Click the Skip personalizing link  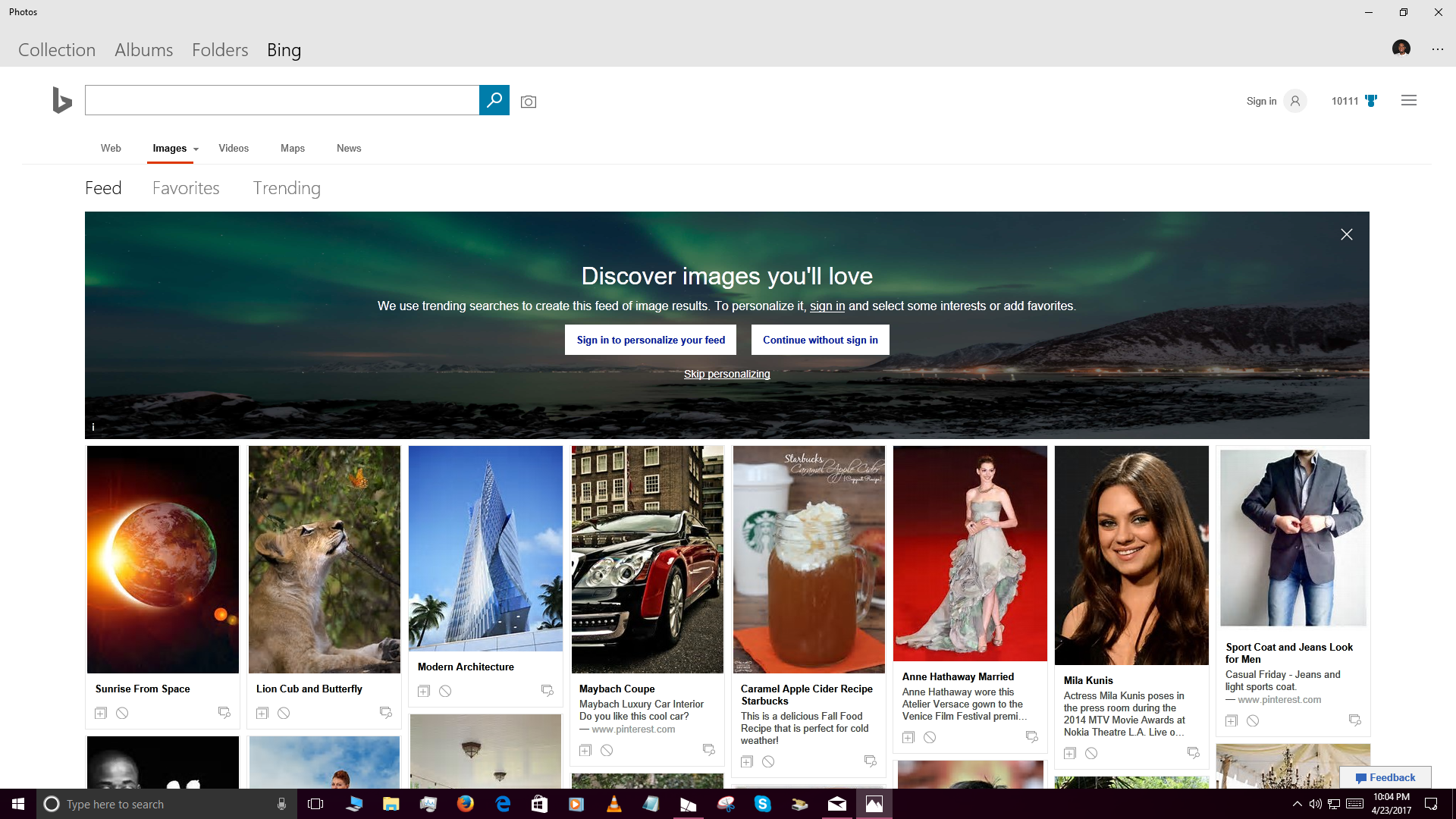726,374
